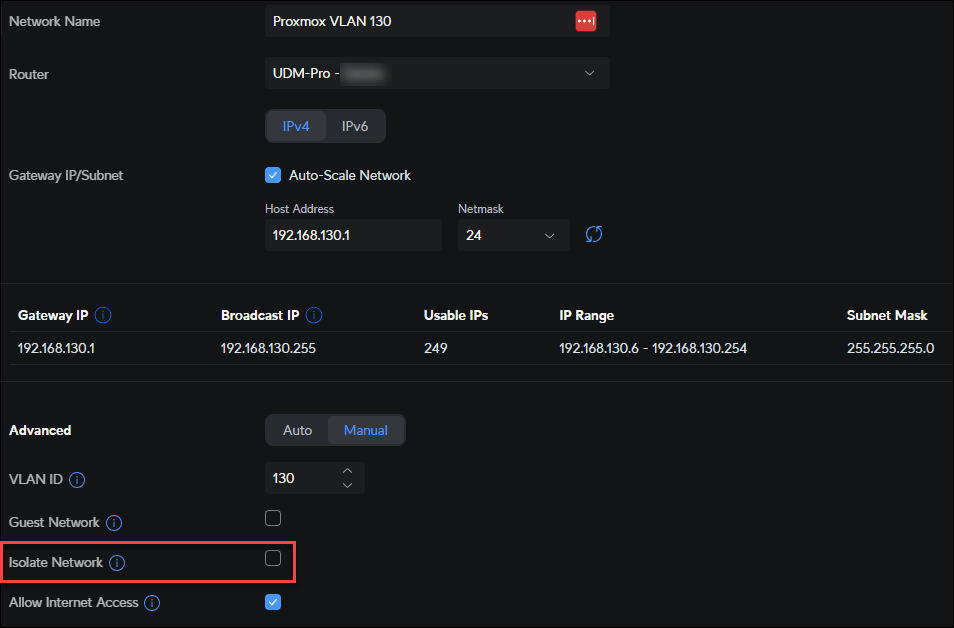Check the Isolate Network checkbox
954x628 pixels.
[273, 558]
